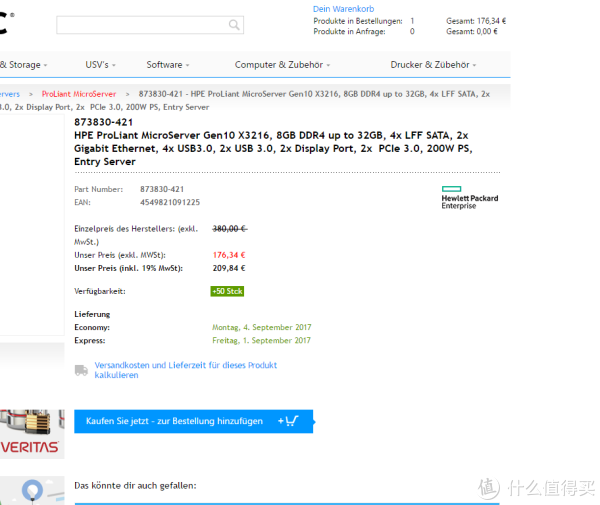Image resolution: width=600 pixels, height=505 pixels.
Task: Open the Servers breadcrumb link
Action: pyautogui.click(x=10, y=94)
